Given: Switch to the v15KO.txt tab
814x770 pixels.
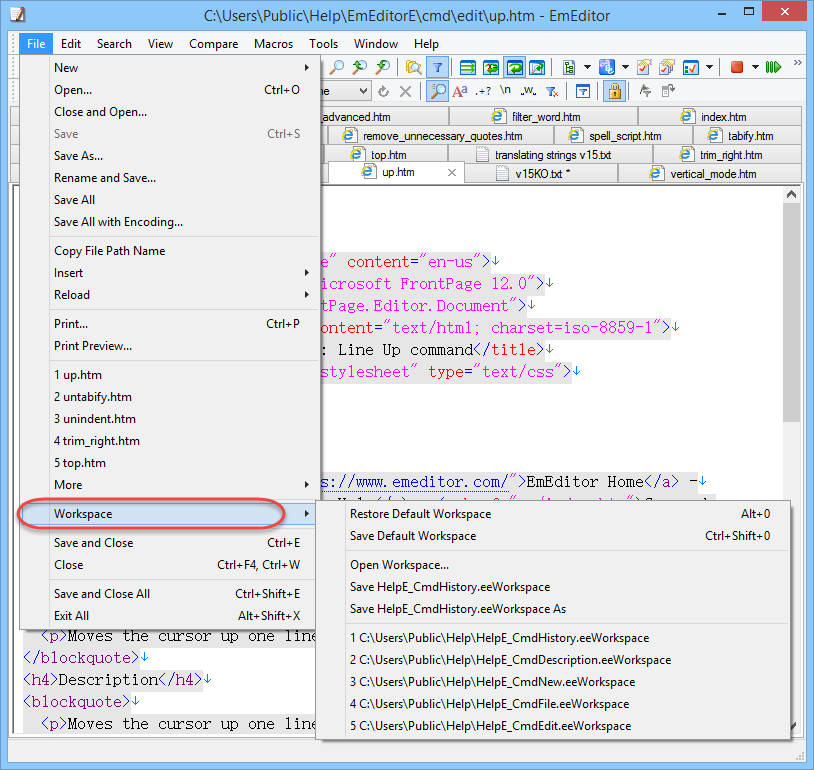Looking at the screenshot, I should point(540,174).
